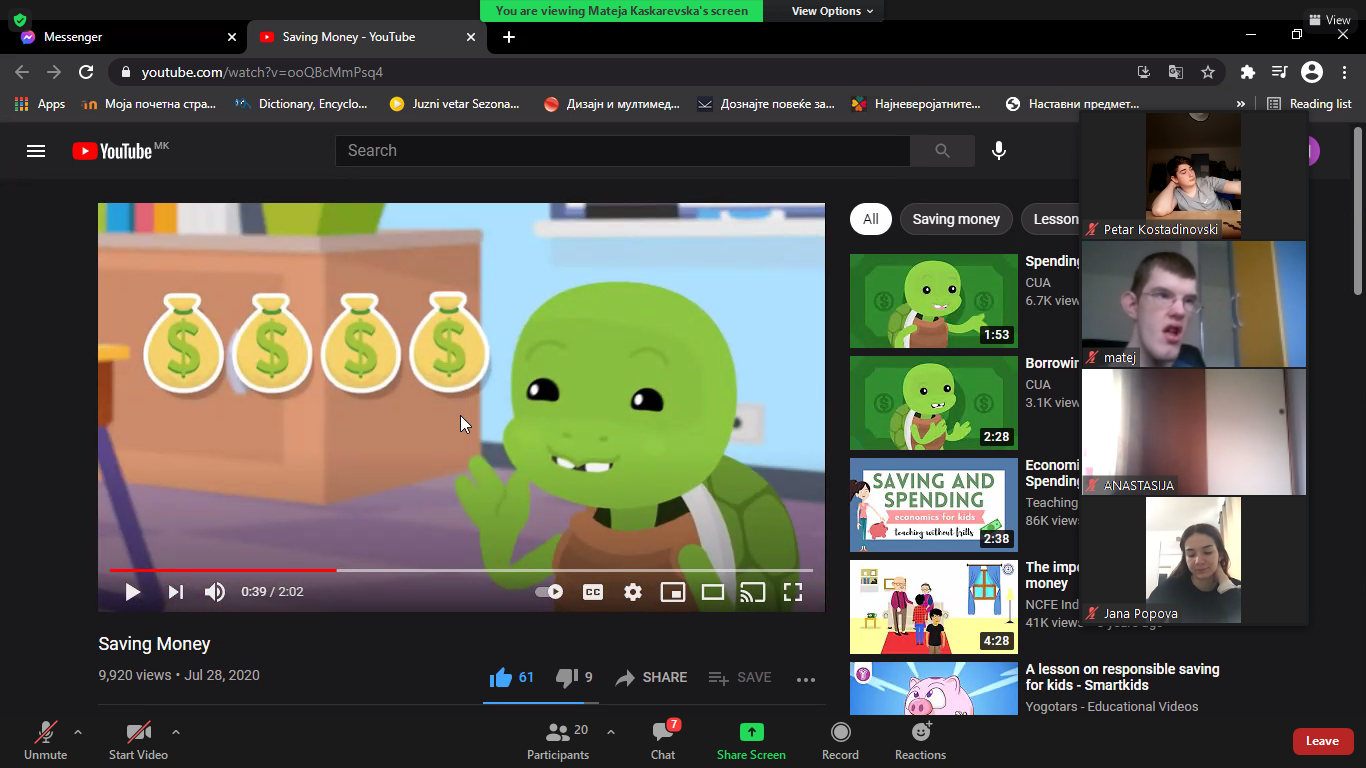Click the YouTube play button

click(x=132, y=592)
